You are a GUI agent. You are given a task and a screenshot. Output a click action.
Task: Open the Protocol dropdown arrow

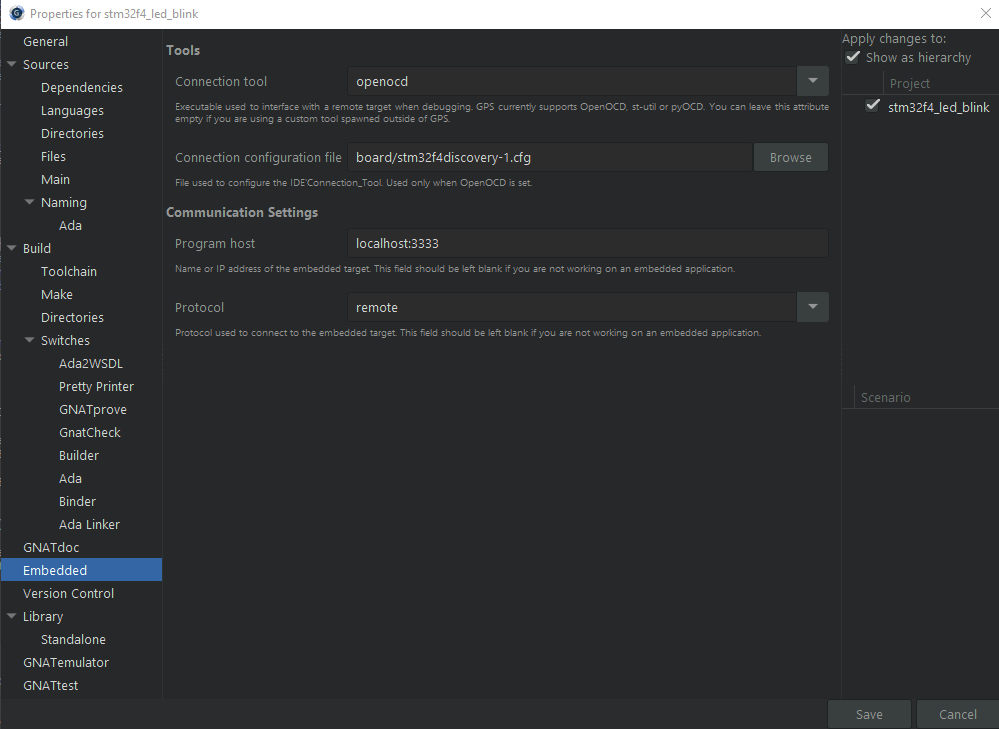click(812, 307)
